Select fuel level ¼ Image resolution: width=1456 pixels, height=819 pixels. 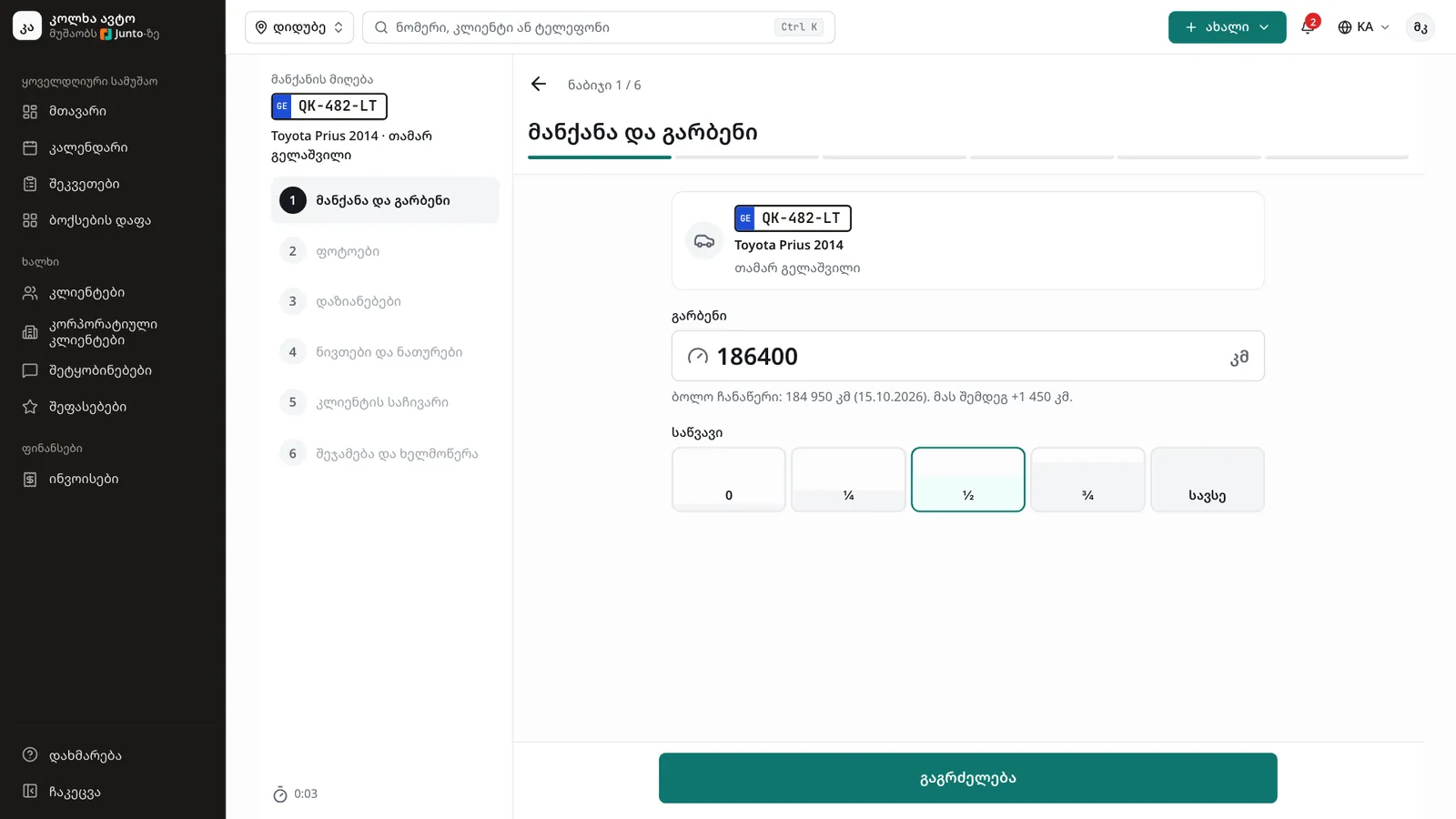(x=848, y=480)
